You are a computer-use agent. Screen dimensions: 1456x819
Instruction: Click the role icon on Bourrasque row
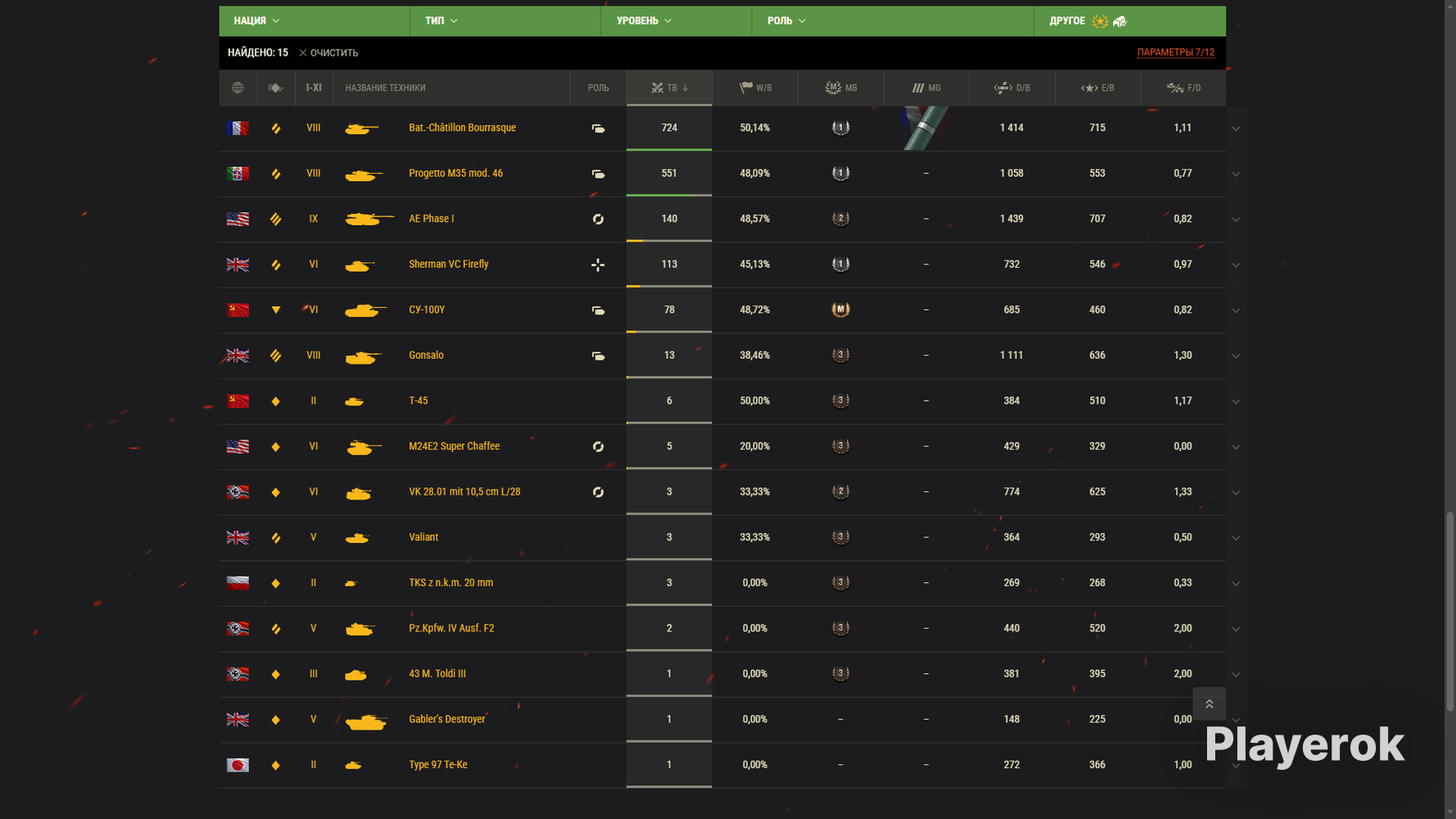pyautogui.click(x=599, y=129)
